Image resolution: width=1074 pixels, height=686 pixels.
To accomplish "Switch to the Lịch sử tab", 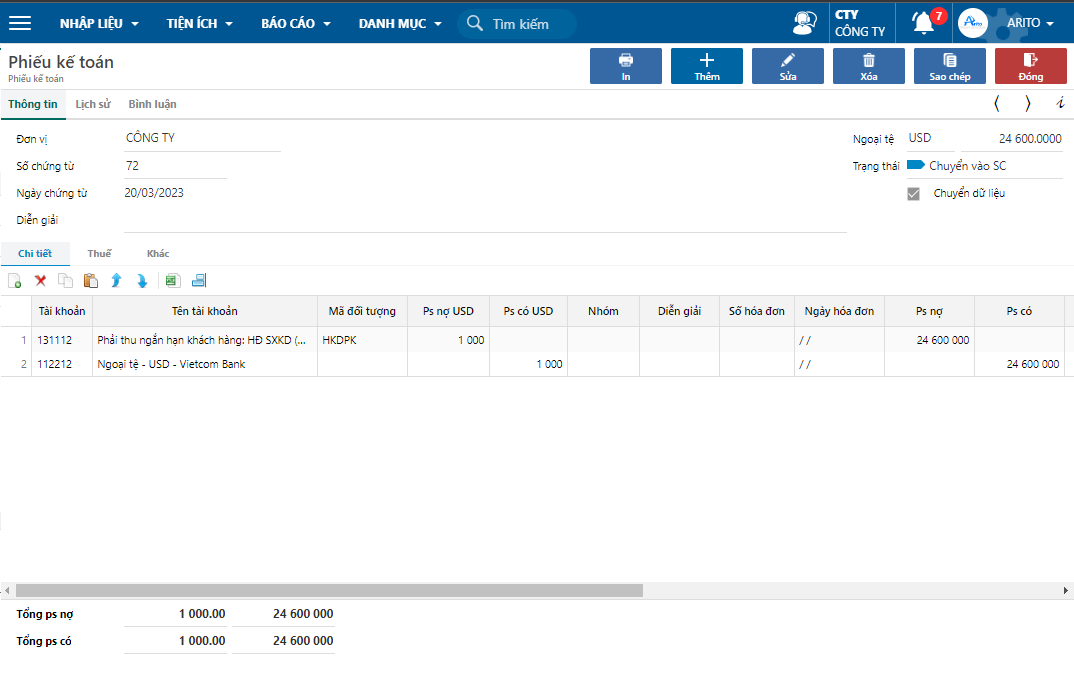I will pos(93,104).
